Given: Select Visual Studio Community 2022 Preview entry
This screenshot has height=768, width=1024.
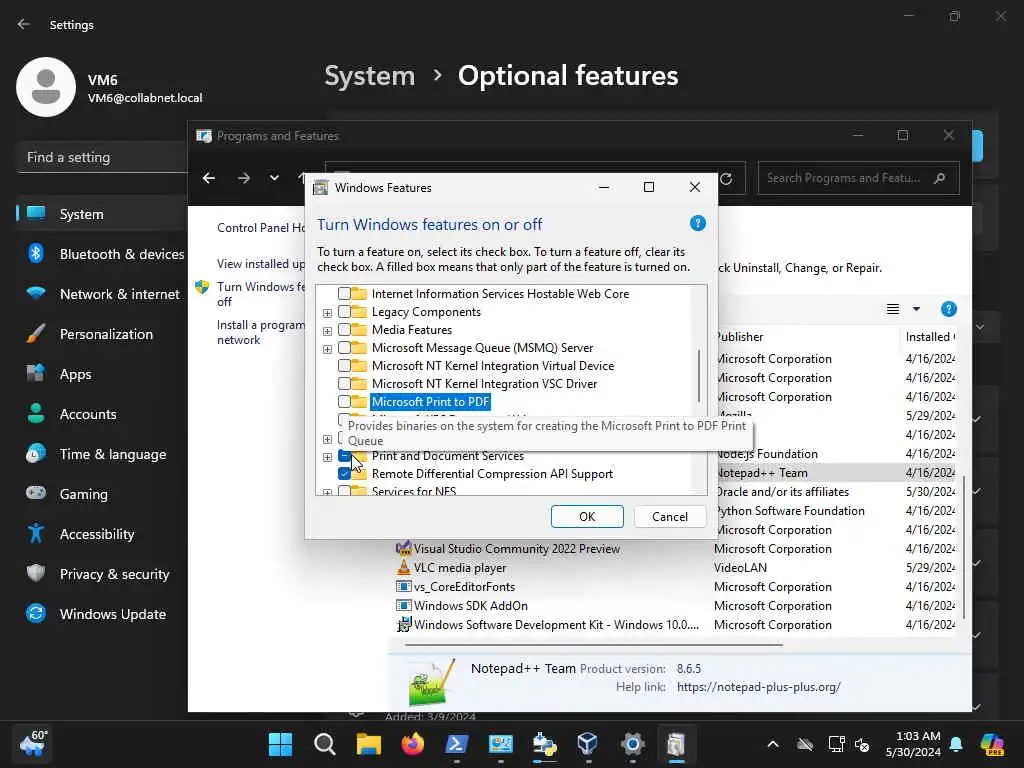Looking at the screenshot, I should (x=516, y=549).
